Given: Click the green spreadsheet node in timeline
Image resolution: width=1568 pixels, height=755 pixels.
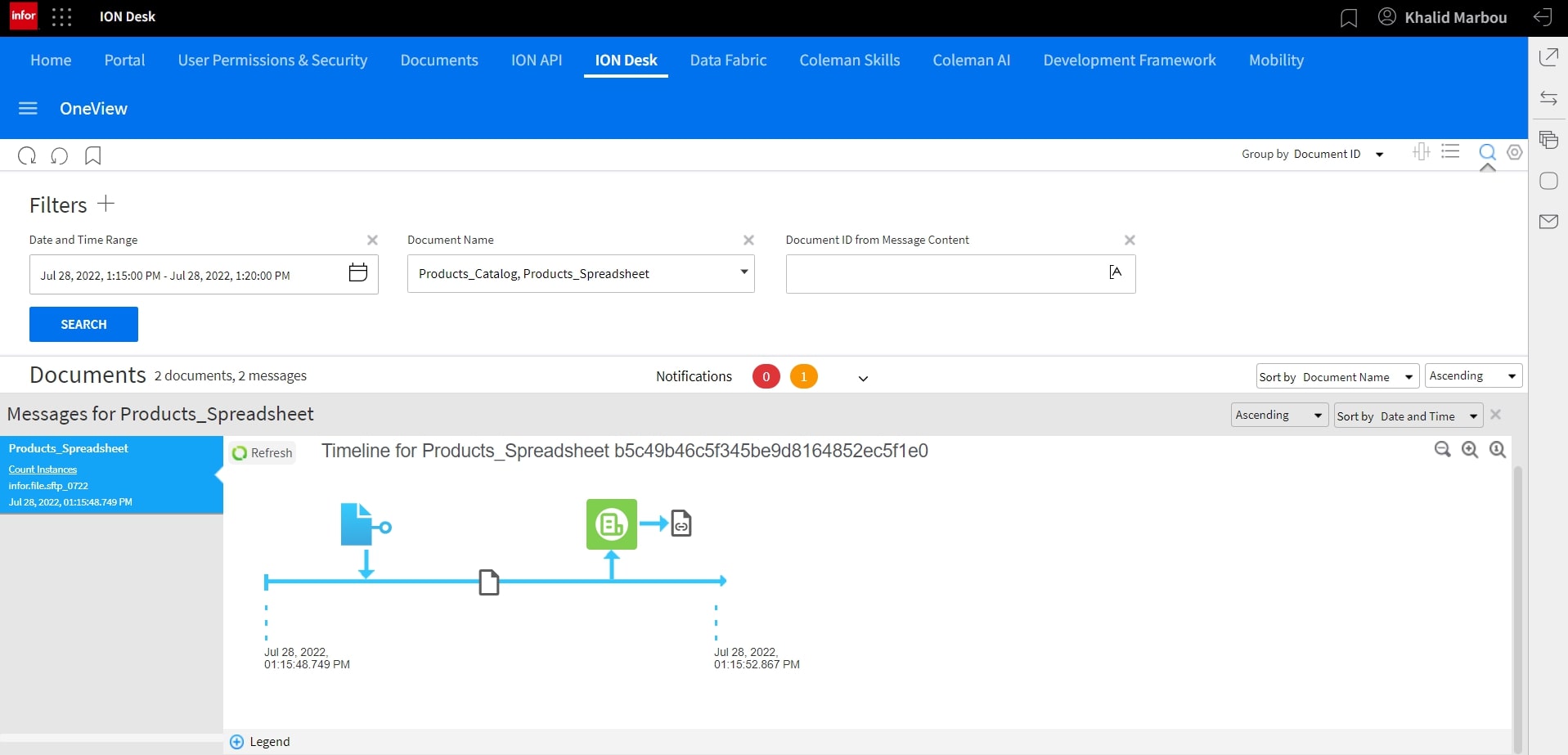Looking at the screenshot, I should (x=612, y=524).
